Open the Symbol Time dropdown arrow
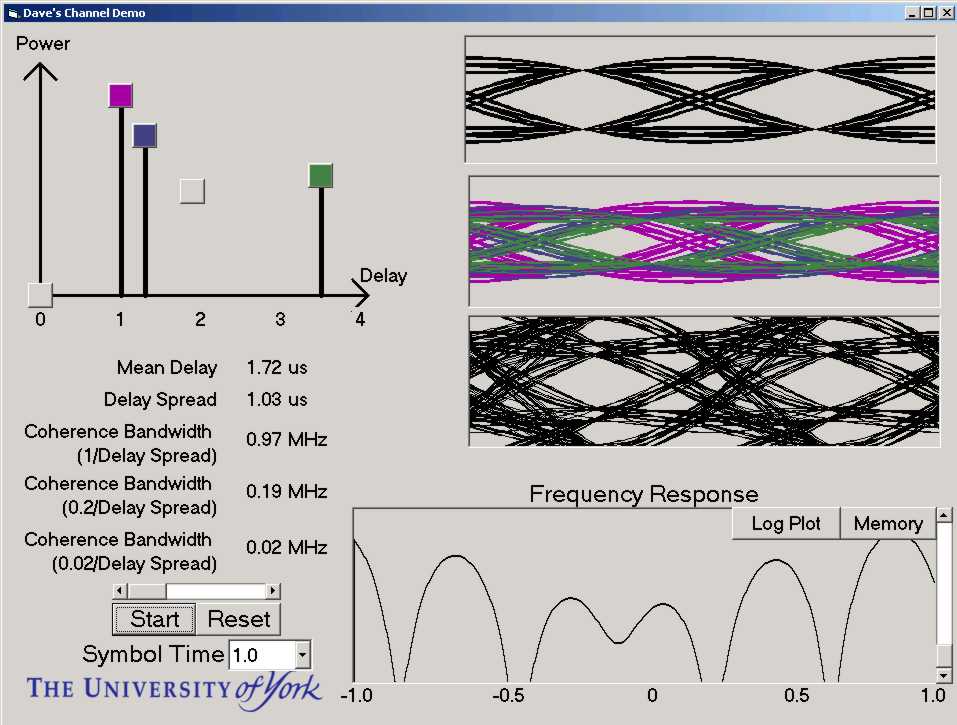The image size is (957, 725). click(x=303, y=656)
